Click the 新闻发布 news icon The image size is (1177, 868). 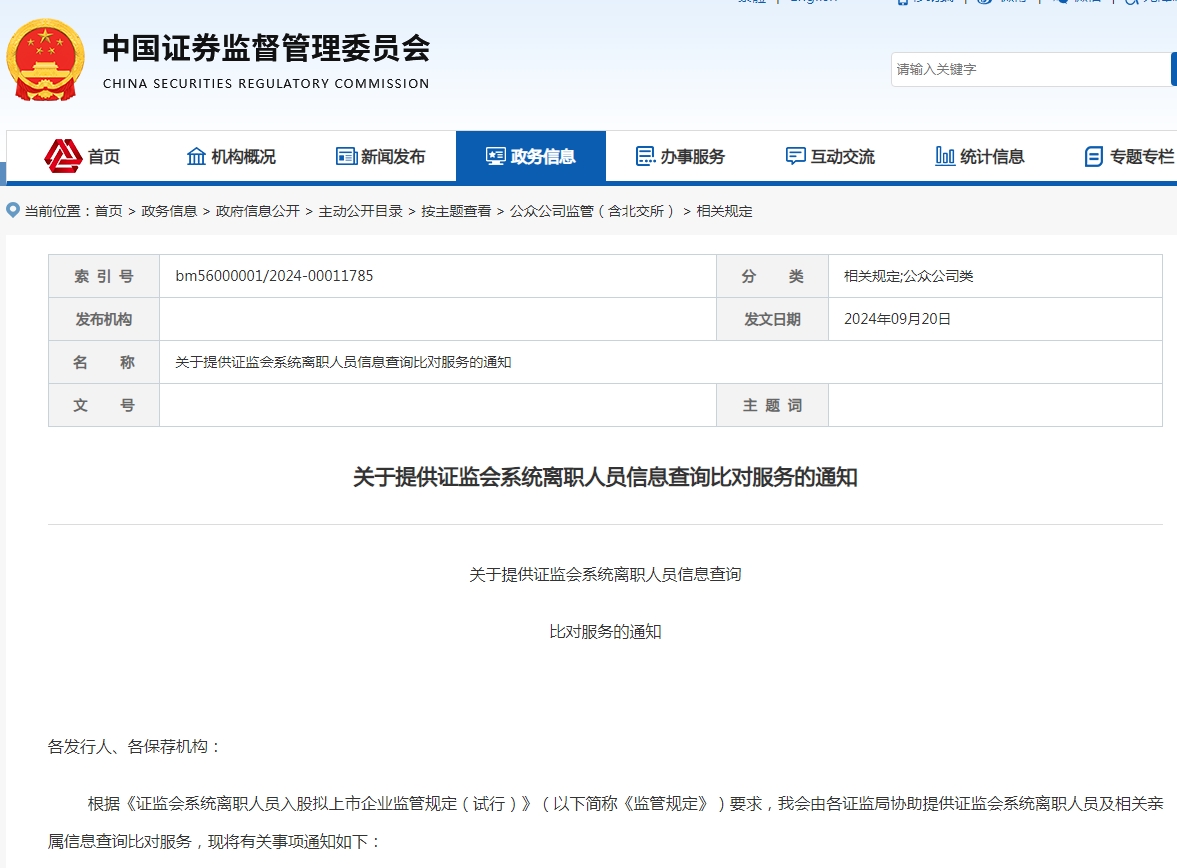coord(346,156)
